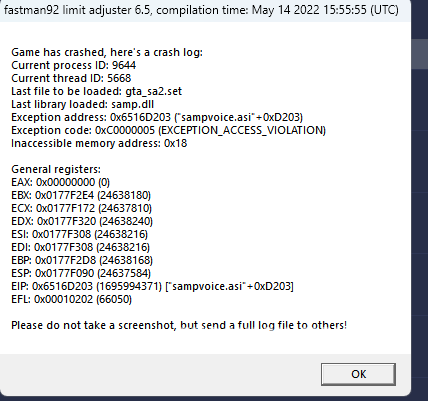
Task: Click the 'General registers:' label
Action: point(56,169)
